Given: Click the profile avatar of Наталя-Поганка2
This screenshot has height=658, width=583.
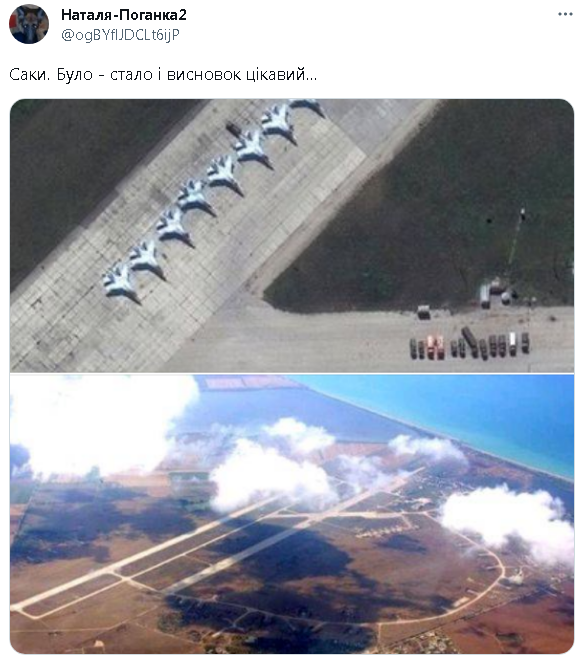Looking at the screenshot, I should point(29,24).
